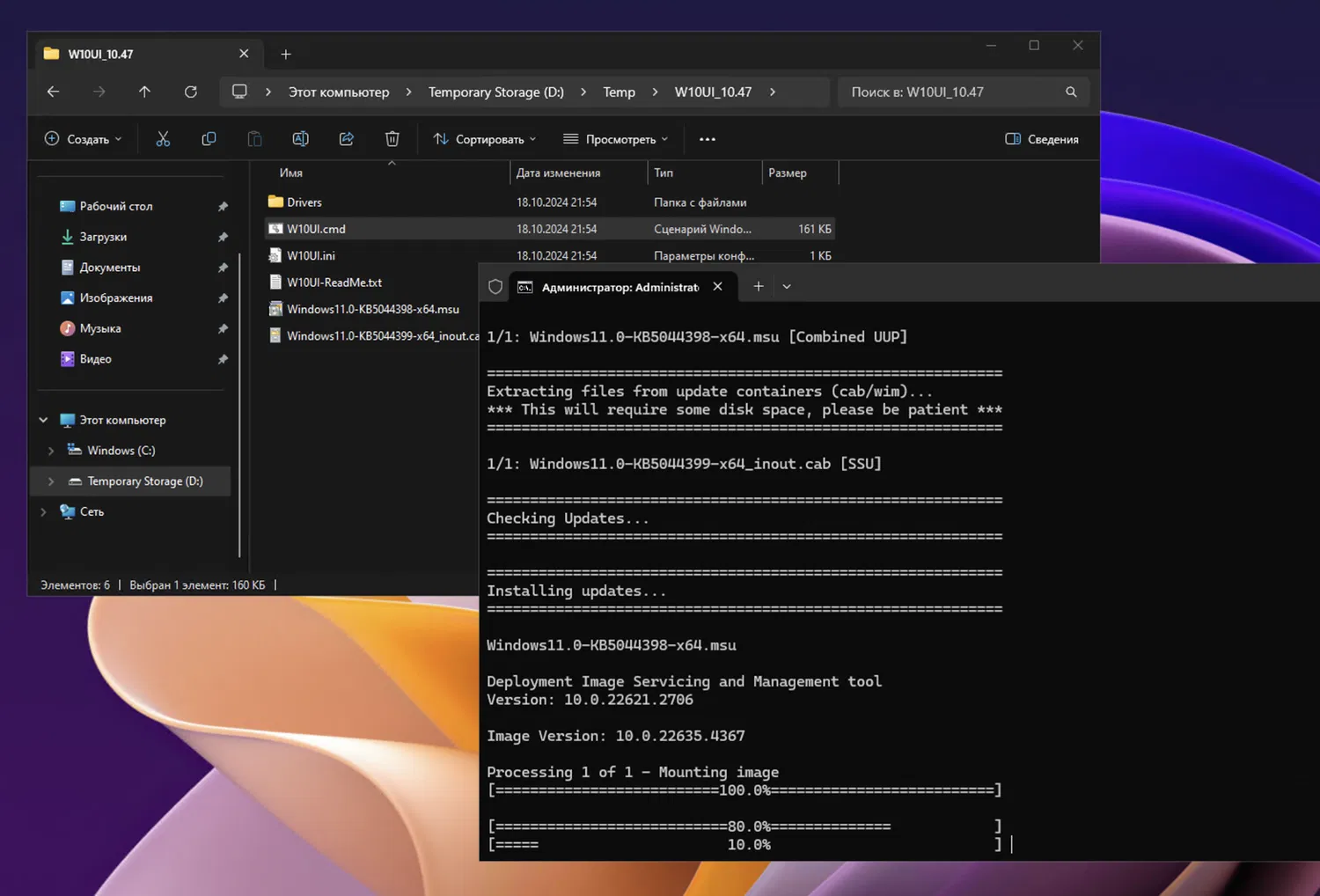Click the Share icon in toolbar
1320x896 pixels.
(x=346, y=139)
